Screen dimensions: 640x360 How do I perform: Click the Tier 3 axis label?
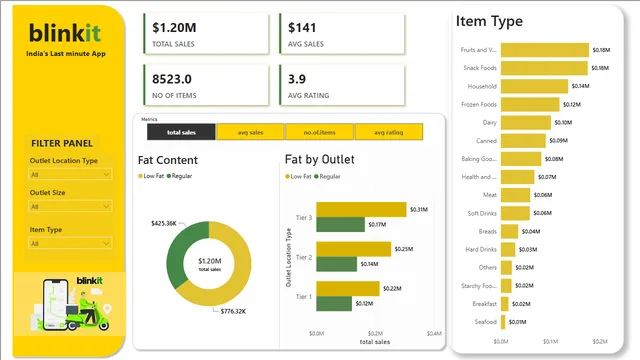pos(304,218)
